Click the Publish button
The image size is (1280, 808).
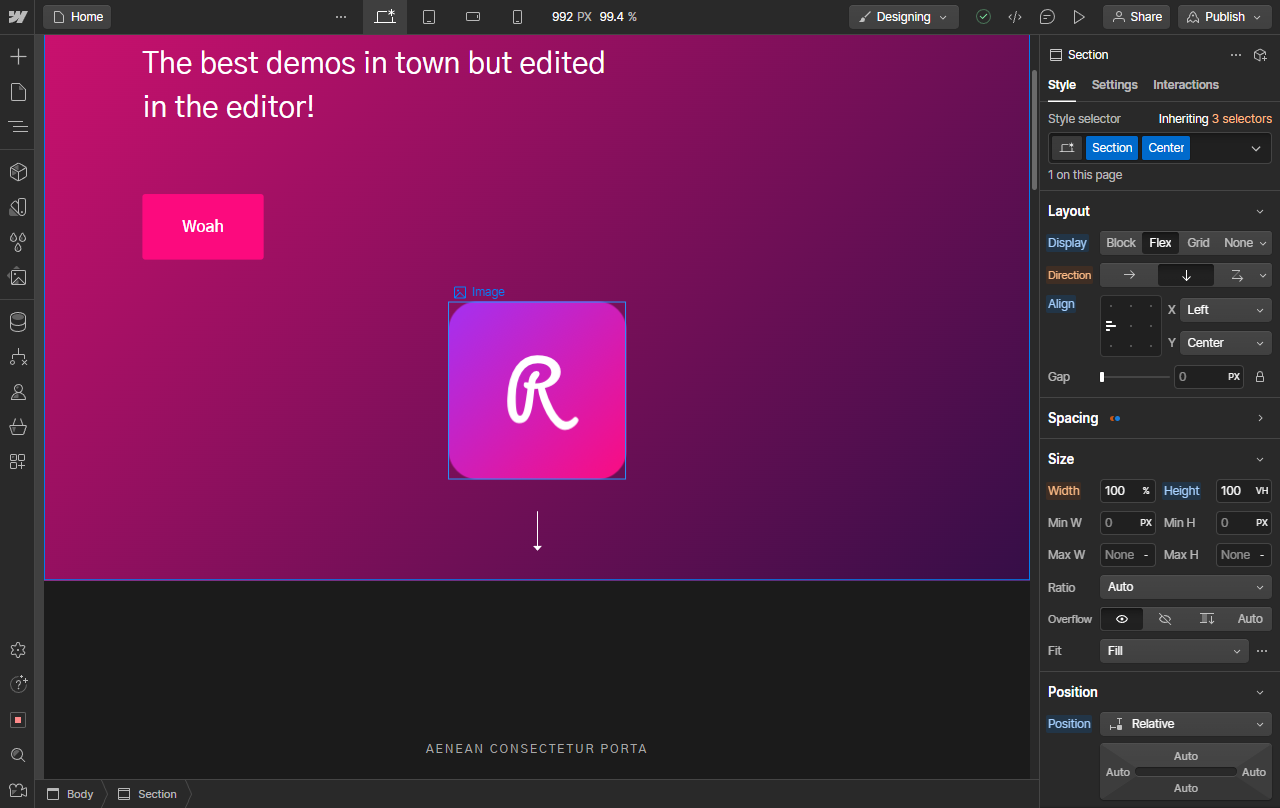click(x=1221, y=16)
